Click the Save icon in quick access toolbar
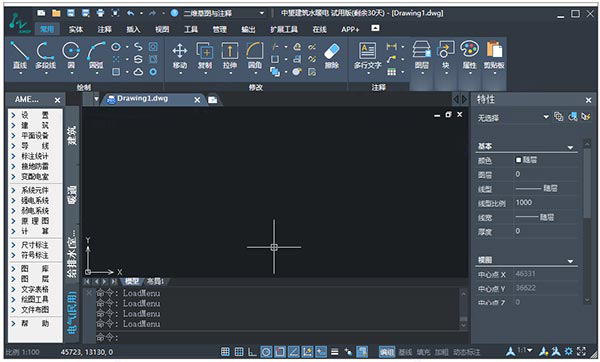 [x=71, y=13]
